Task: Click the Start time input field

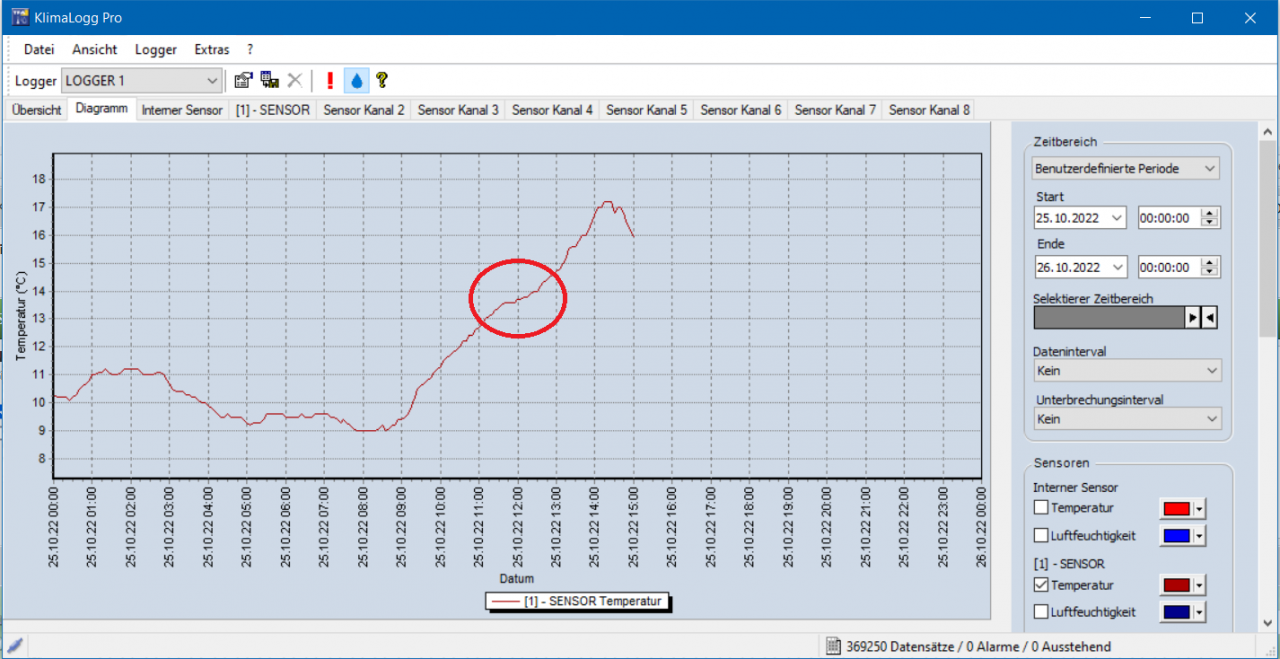Action: tap(1168, 218)
